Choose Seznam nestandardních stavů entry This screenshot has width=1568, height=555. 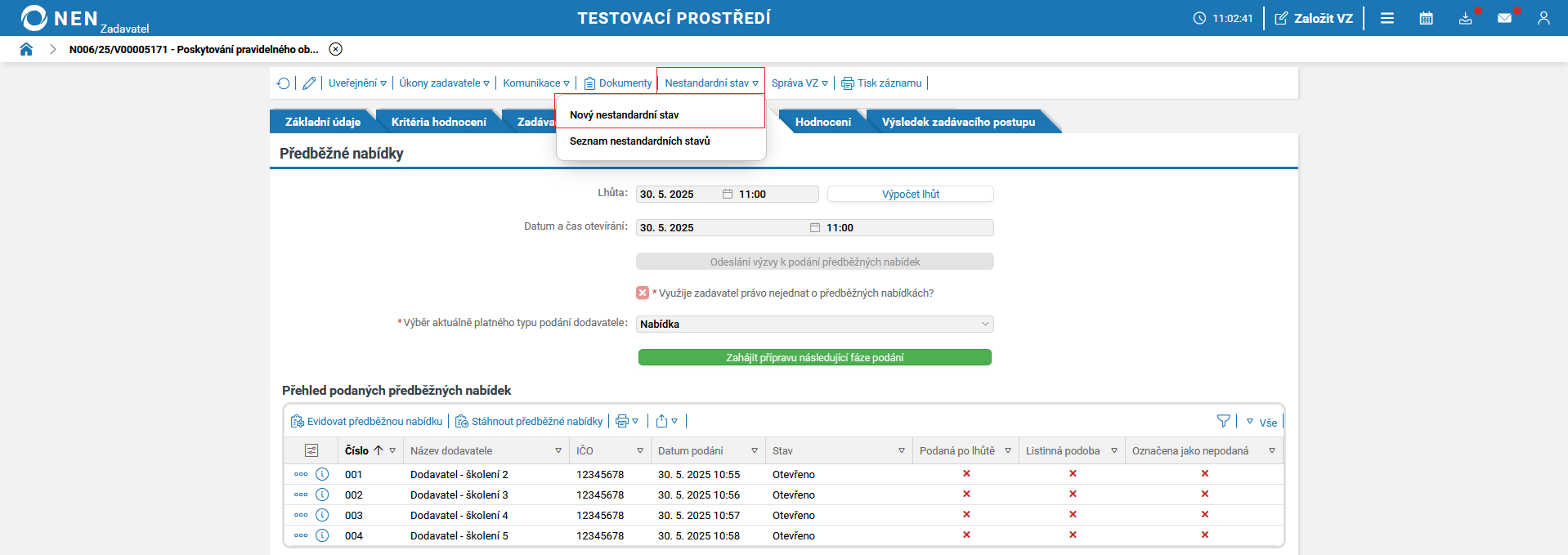(639, 141)
